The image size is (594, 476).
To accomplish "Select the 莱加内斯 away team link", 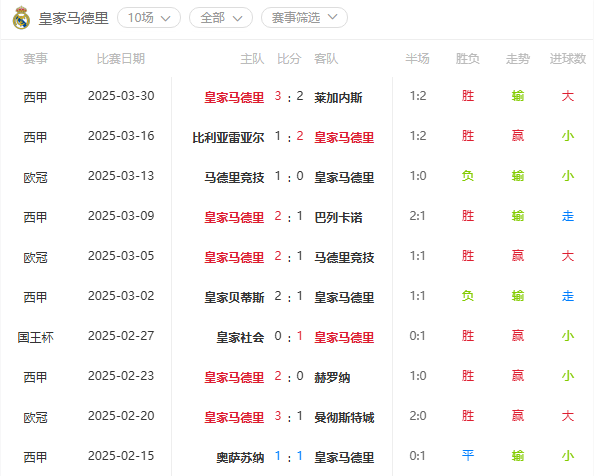I will pyautogui.click(x=338, y=97).
